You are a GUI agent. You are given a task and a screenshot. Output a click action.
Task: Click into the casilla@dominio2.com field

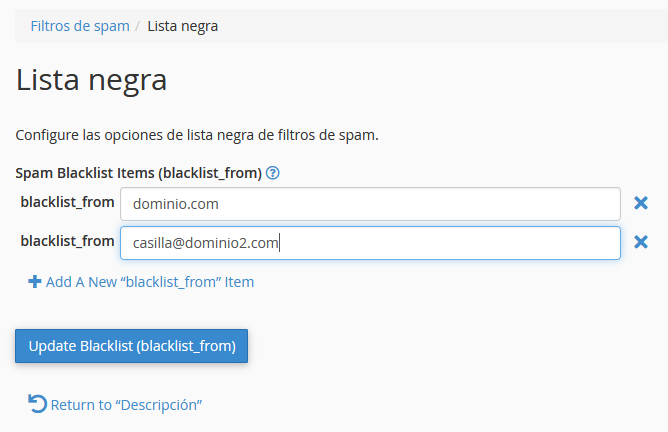point(370,243)
